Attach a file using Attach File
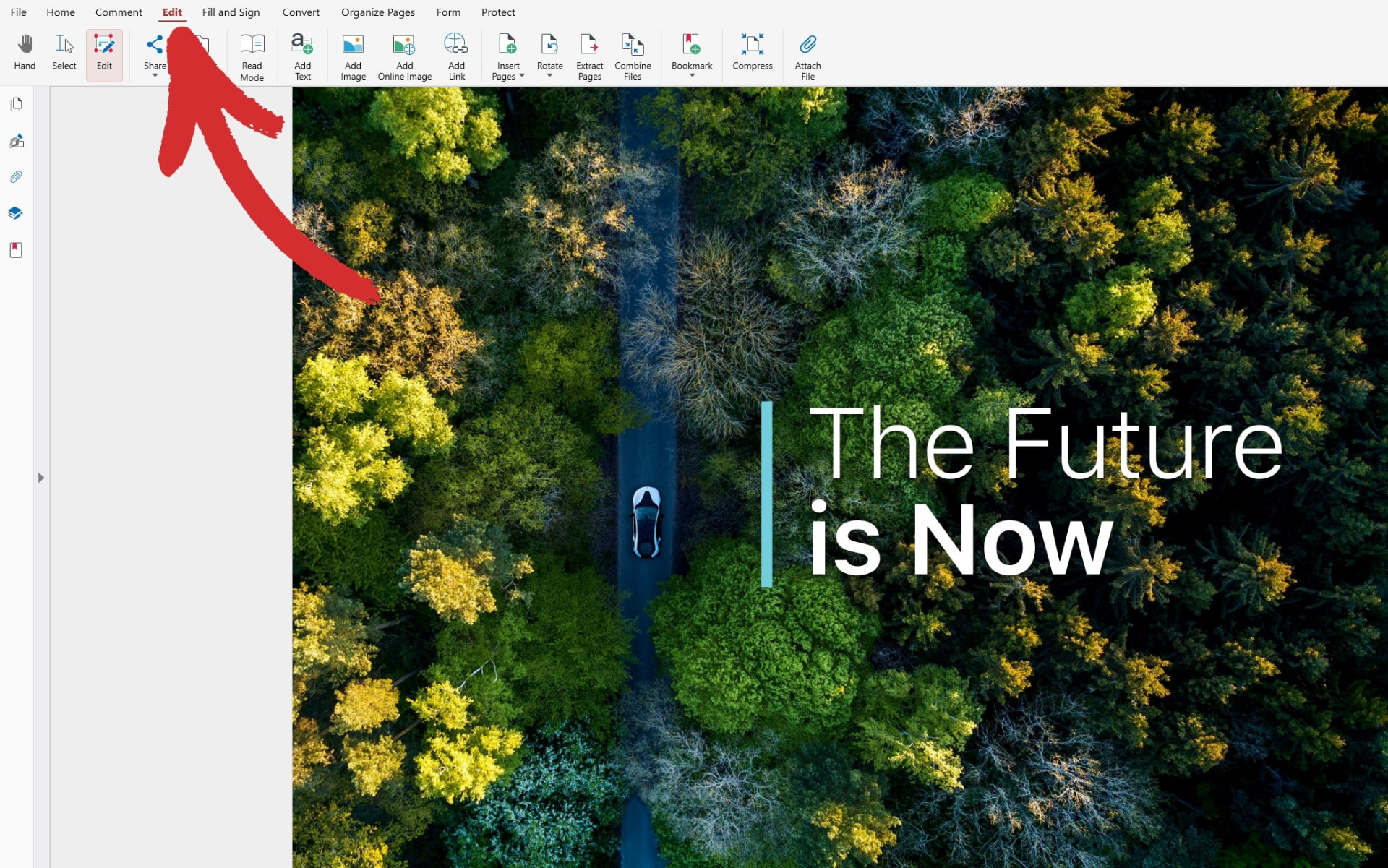 click(807, 54)
